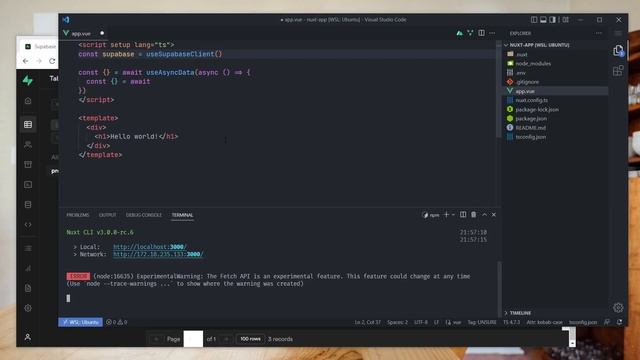
Task: Open notifications bell in status bar
Action: (x=620, y=322)
